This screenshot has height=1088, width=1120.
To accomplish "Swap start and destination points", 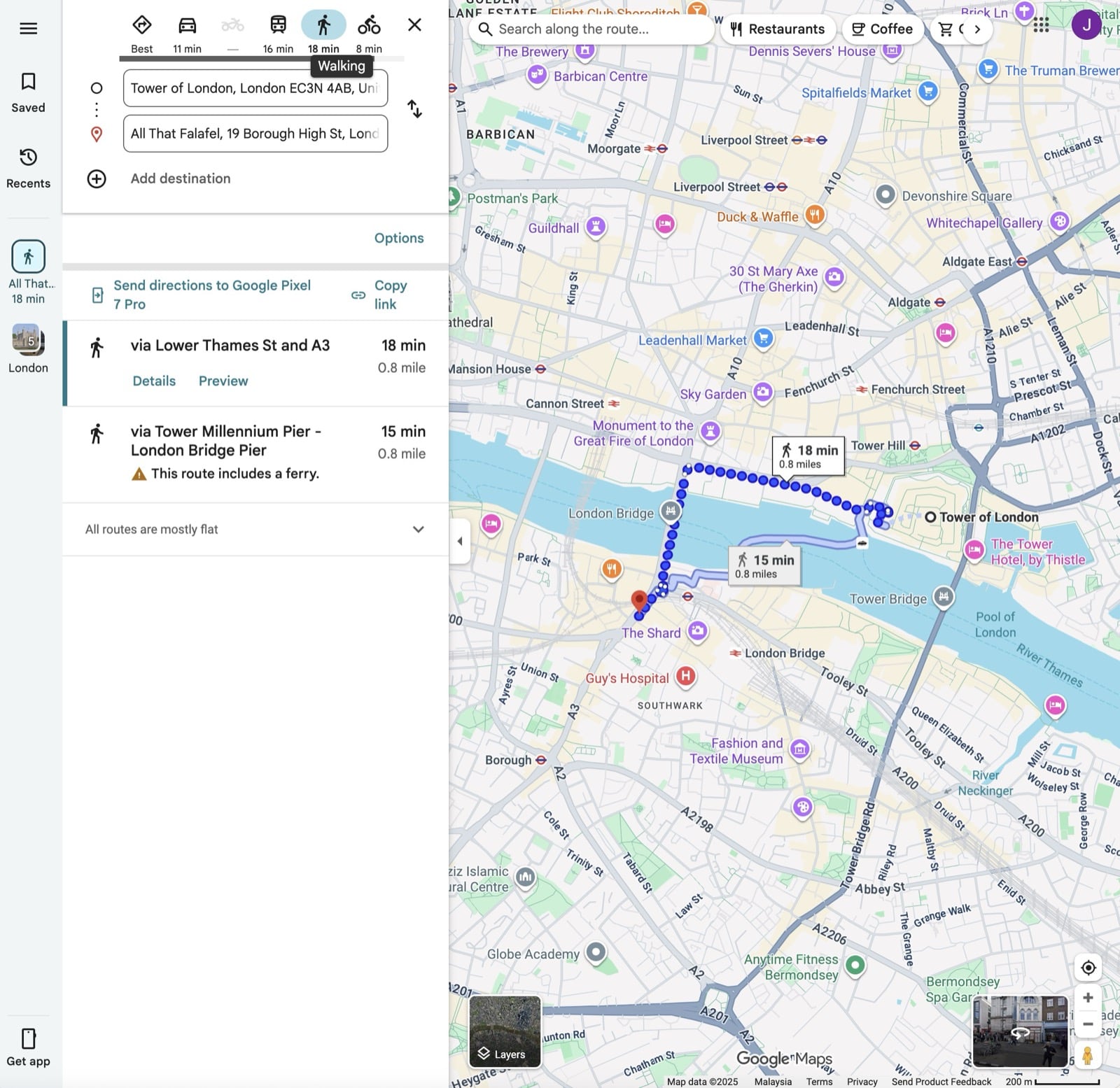I will tap(414, 109).
